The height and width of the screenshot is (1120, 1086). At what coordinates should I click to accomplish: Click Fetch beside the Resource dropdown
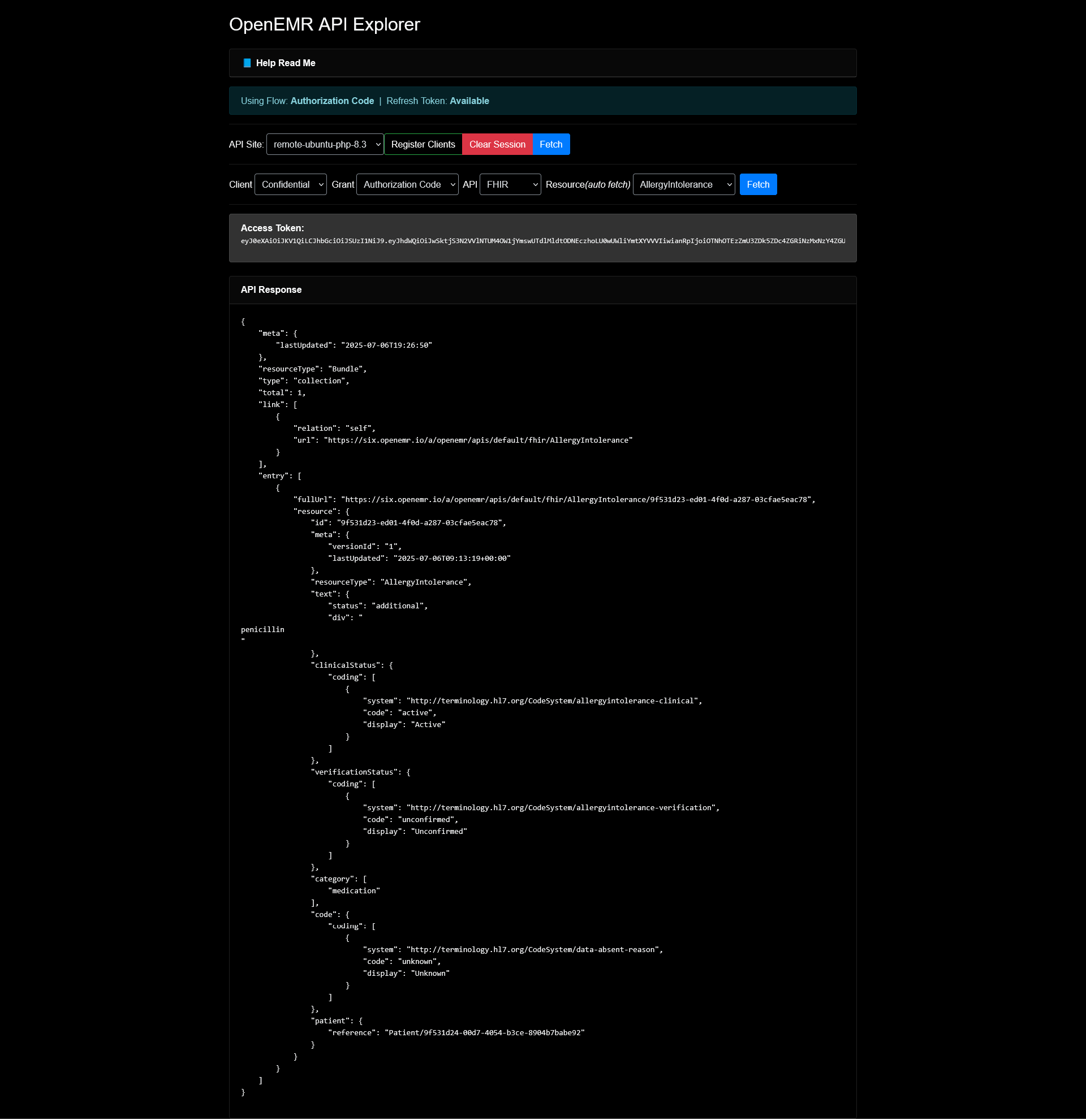coord(758,184)
